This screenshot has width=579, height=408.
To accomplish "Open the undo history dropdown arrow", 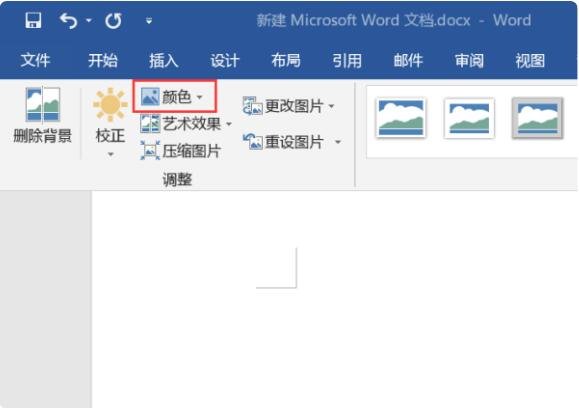I will pos(89,20).
